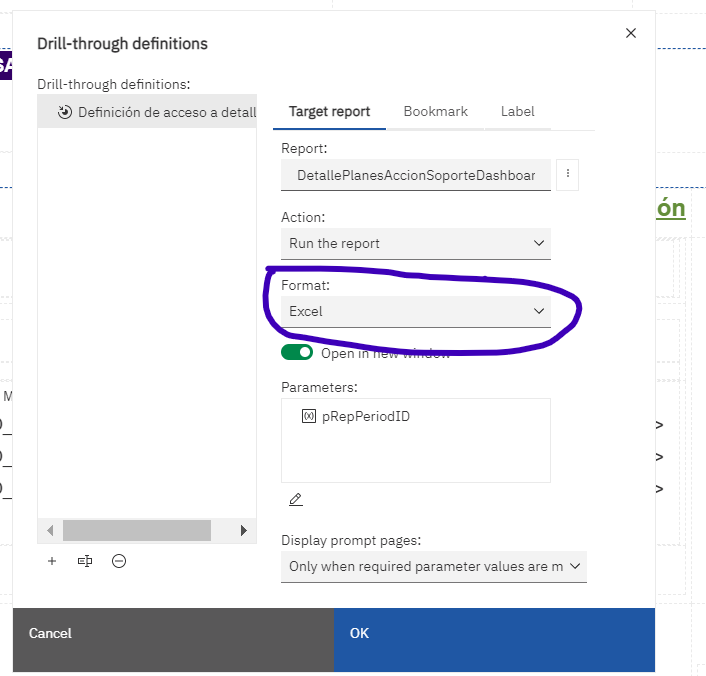The width and height of the screenshot is (706, 676).
Task: Switch to the Label tab
Action: 517,112
